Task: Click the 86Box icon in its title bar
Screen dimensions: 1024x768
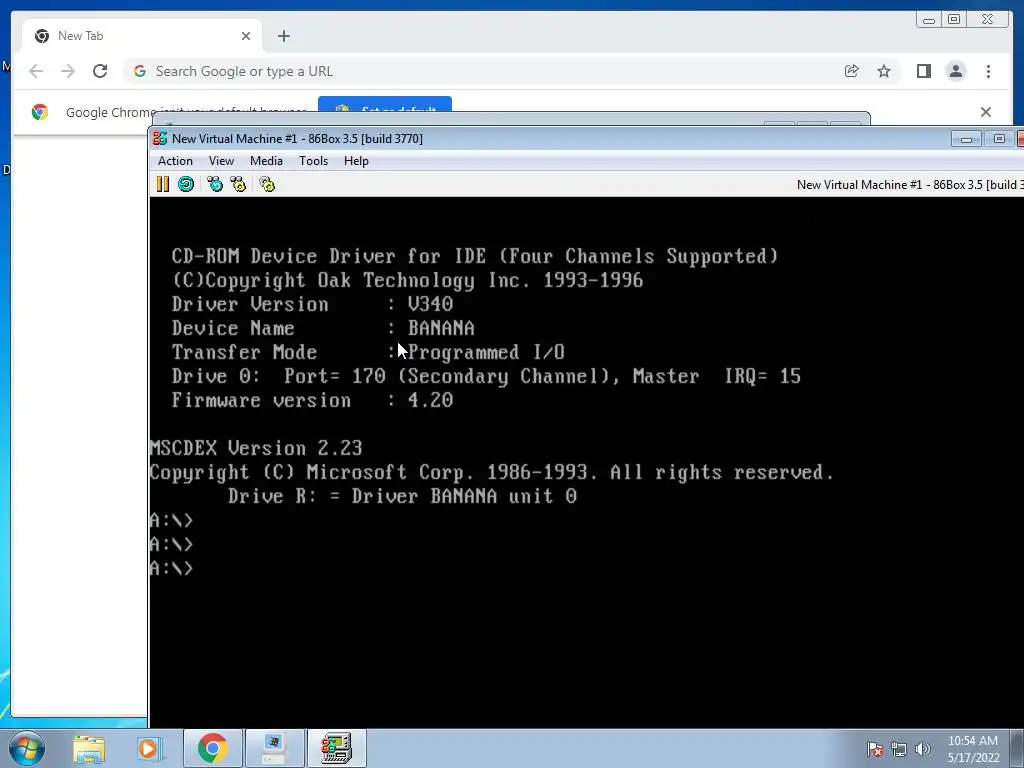Action: click(159, 138)
